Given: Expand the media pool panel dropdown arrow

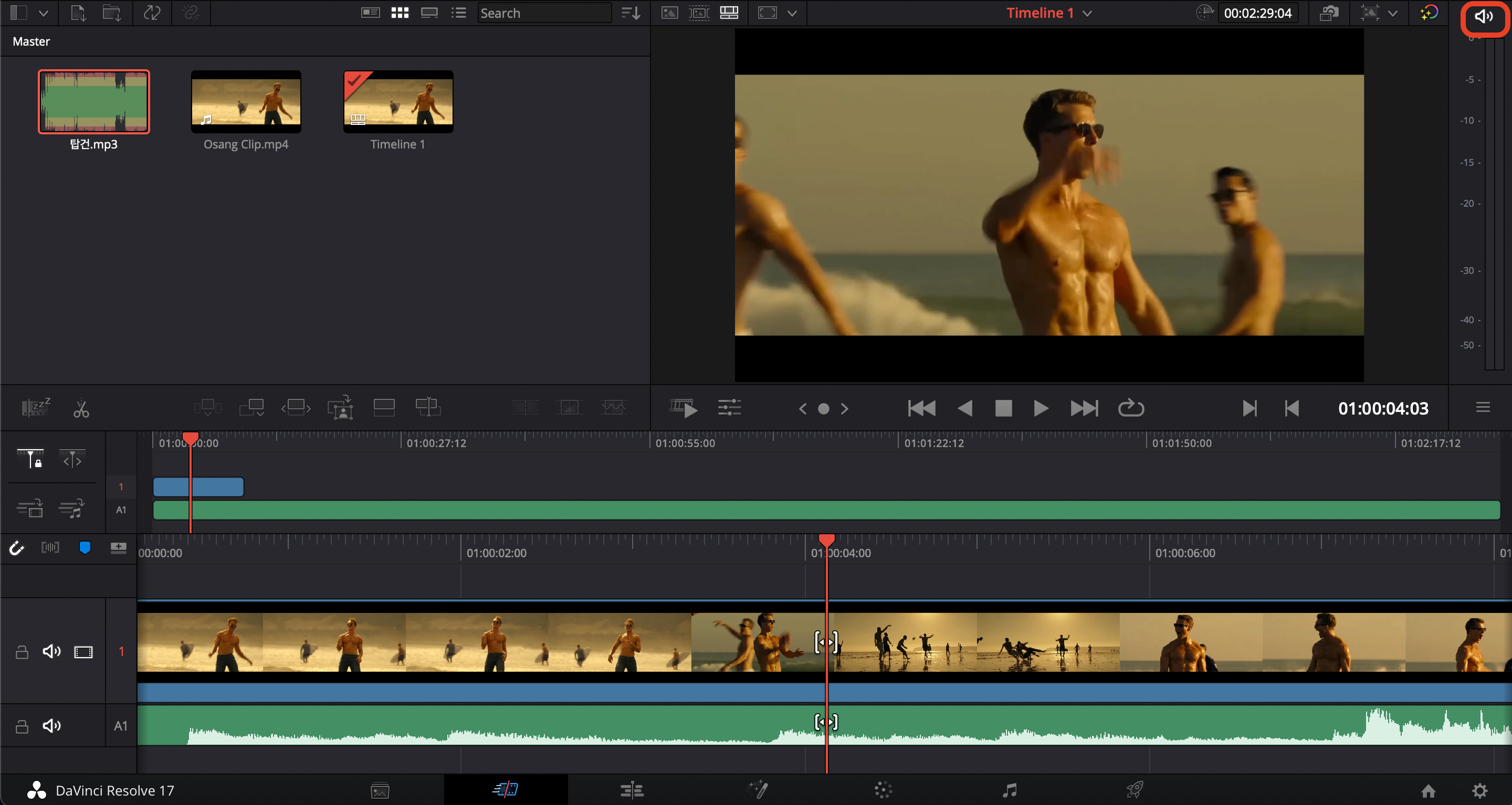Looking at the screenshot, I should (44, 13).
